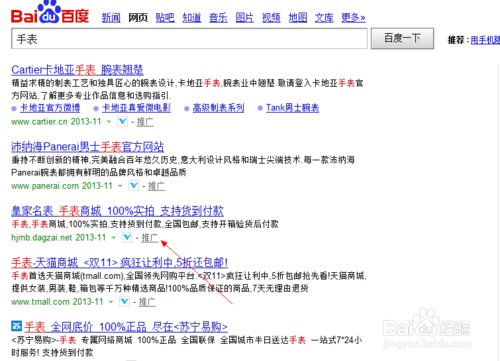Click the Suning icon before 手表 全网底价
The image size is (500, 361).
click(x=16, y=326)
